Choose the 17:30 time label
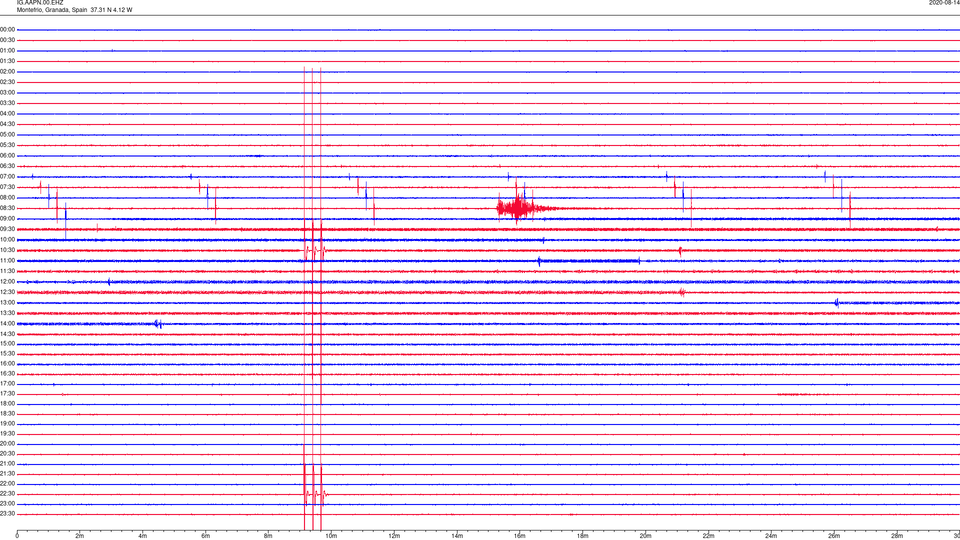 (x=8, y=394)
